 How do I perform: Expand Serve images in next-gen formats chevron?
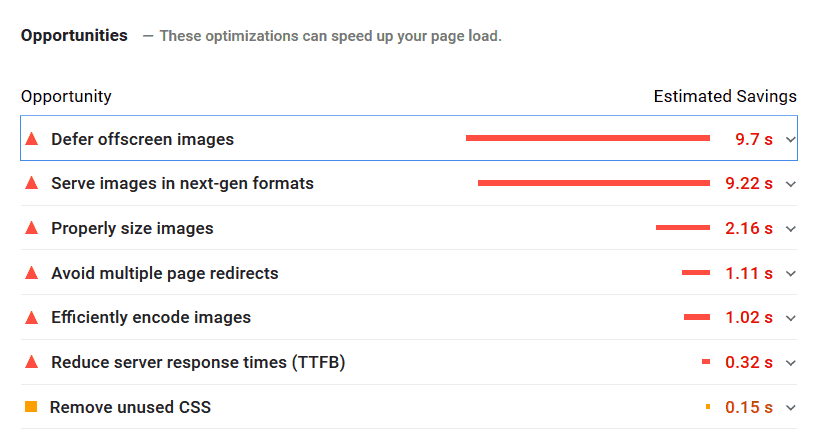point(790,184)
